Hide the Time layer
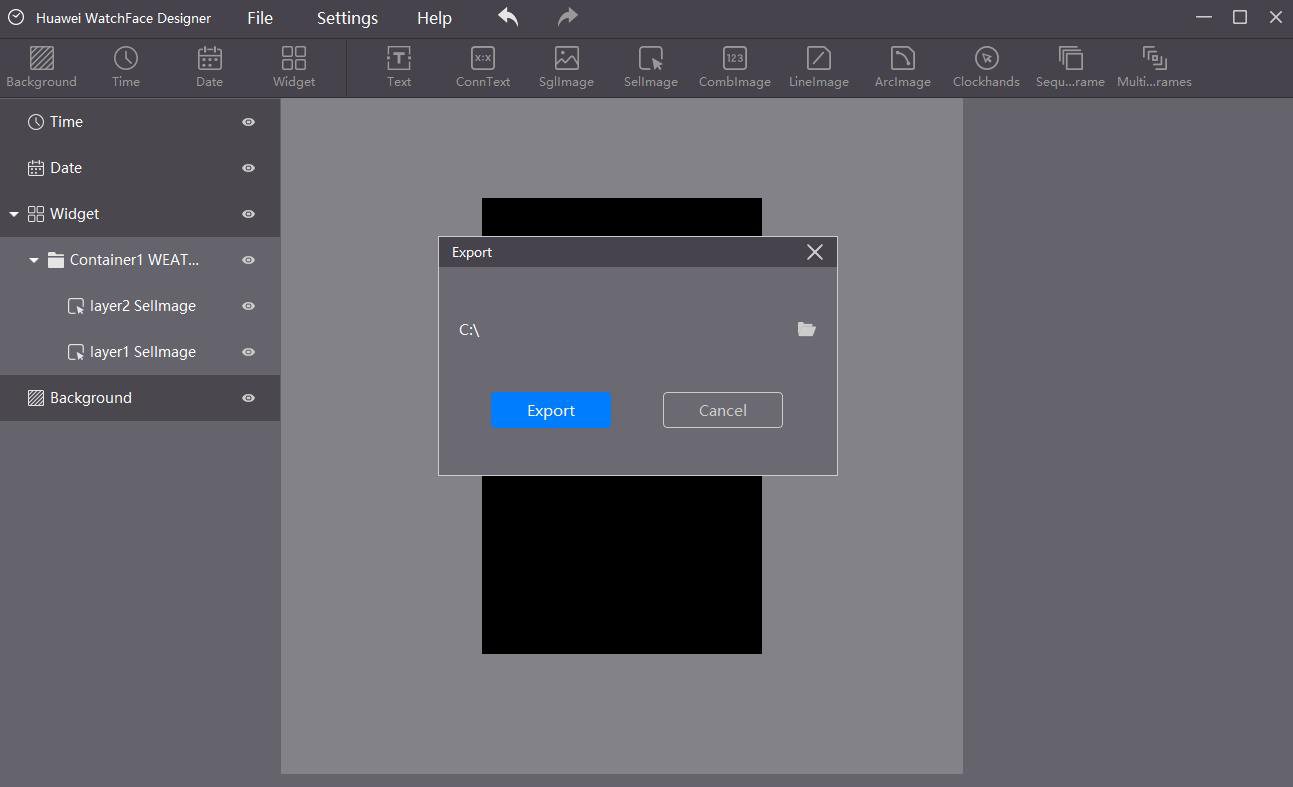Viewport: 1293px width, 787px height. (x=249, y=122)
